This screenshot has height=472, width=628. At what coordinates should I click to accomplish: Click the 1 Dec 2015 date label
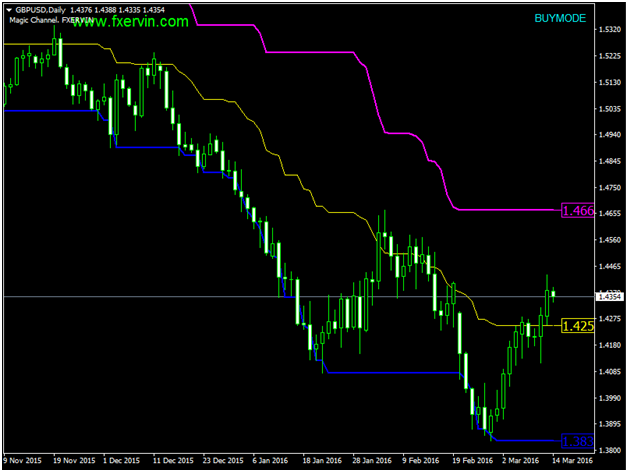click(121, 460)
